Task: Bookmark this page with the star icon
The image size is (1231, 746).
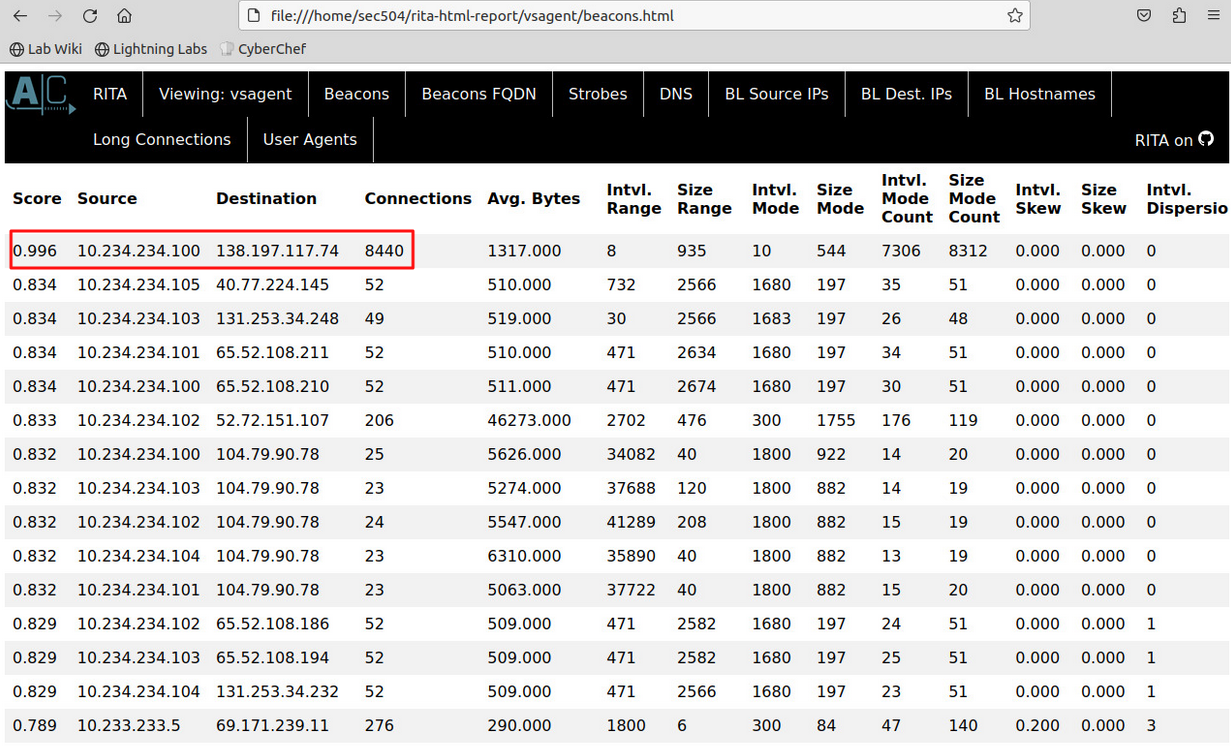Action: pyautogui.click(x=1015, y=16)
